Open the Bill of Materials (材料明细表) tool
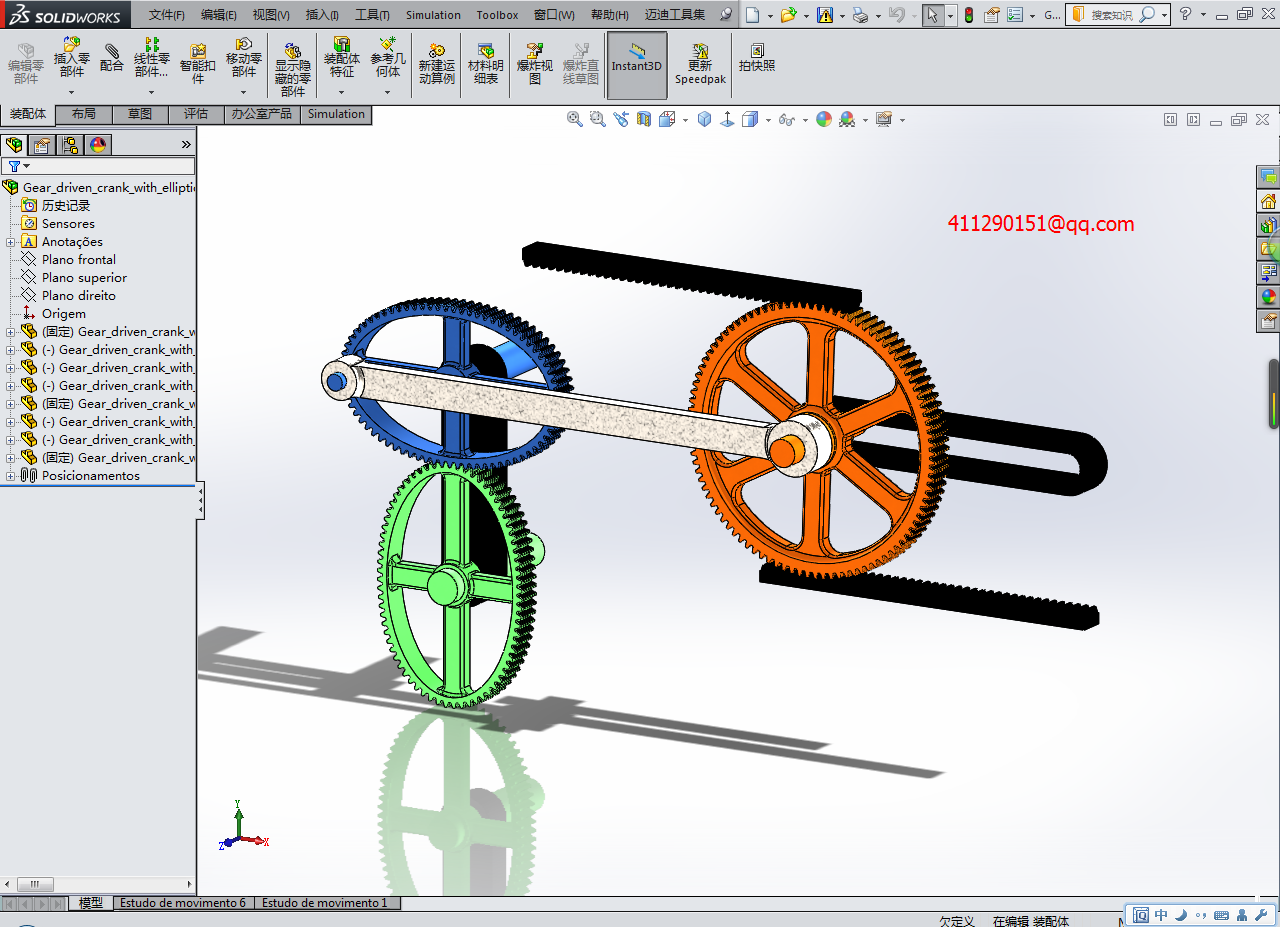1280x927 pixels. coord(486,64)
